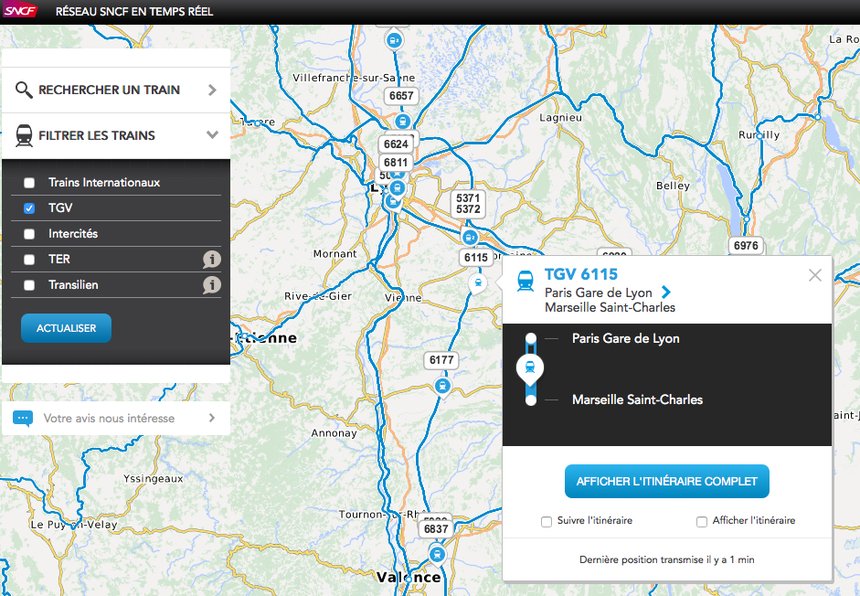Click train marker under label 6177

click(x=442, y=386)
